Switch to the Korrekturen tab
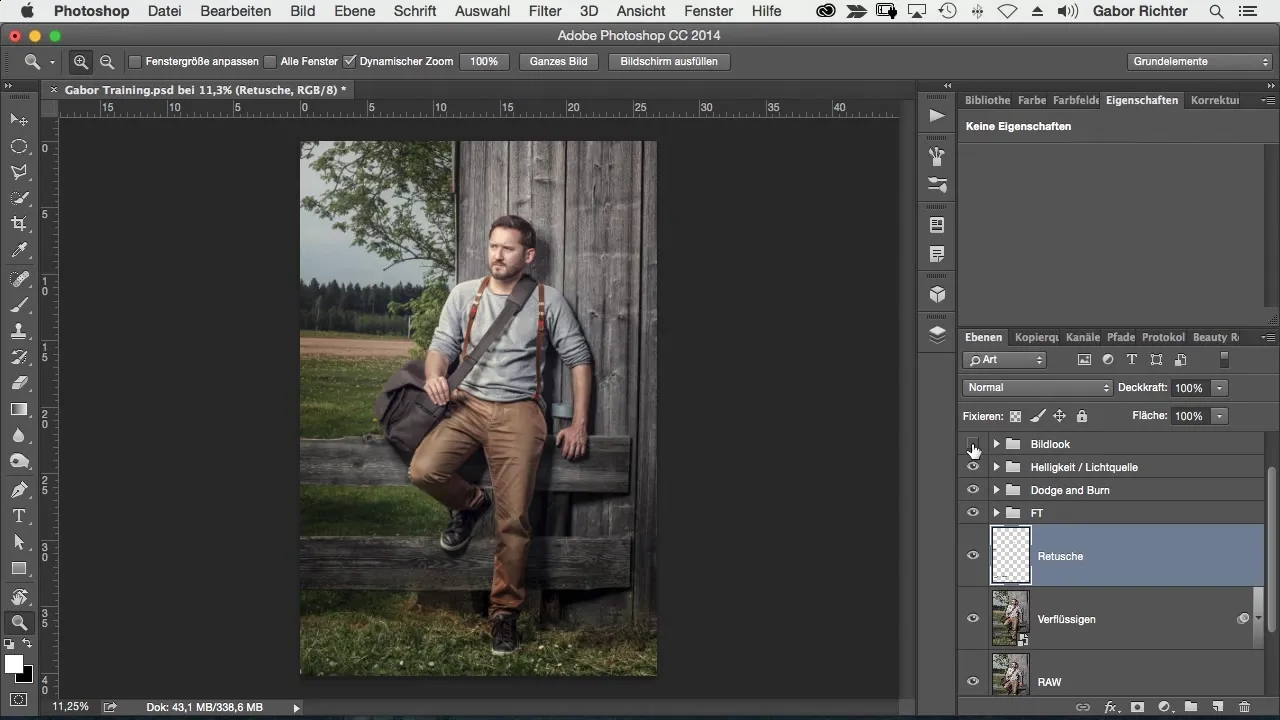Viewport: 1280px width, 720px height. 1215,100
